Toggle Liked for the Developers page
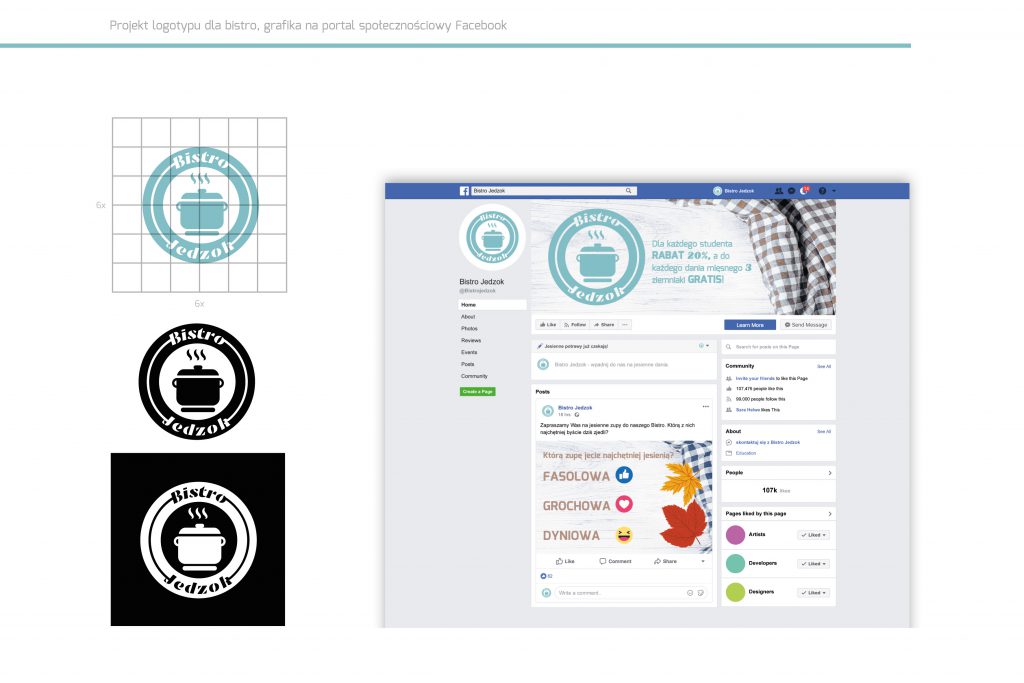Screen dimensions: 1024x683 (813, 563)
